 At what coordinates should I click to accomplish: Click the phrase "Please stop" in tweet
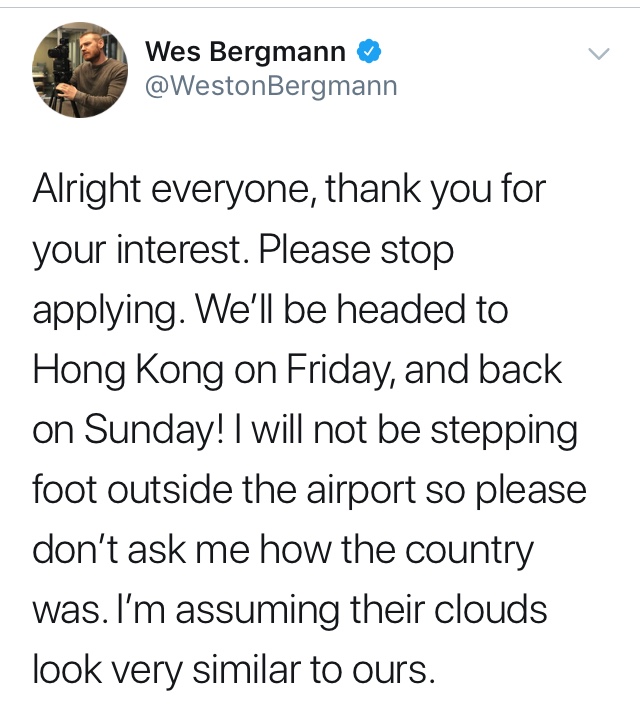[x=356, y=250]
